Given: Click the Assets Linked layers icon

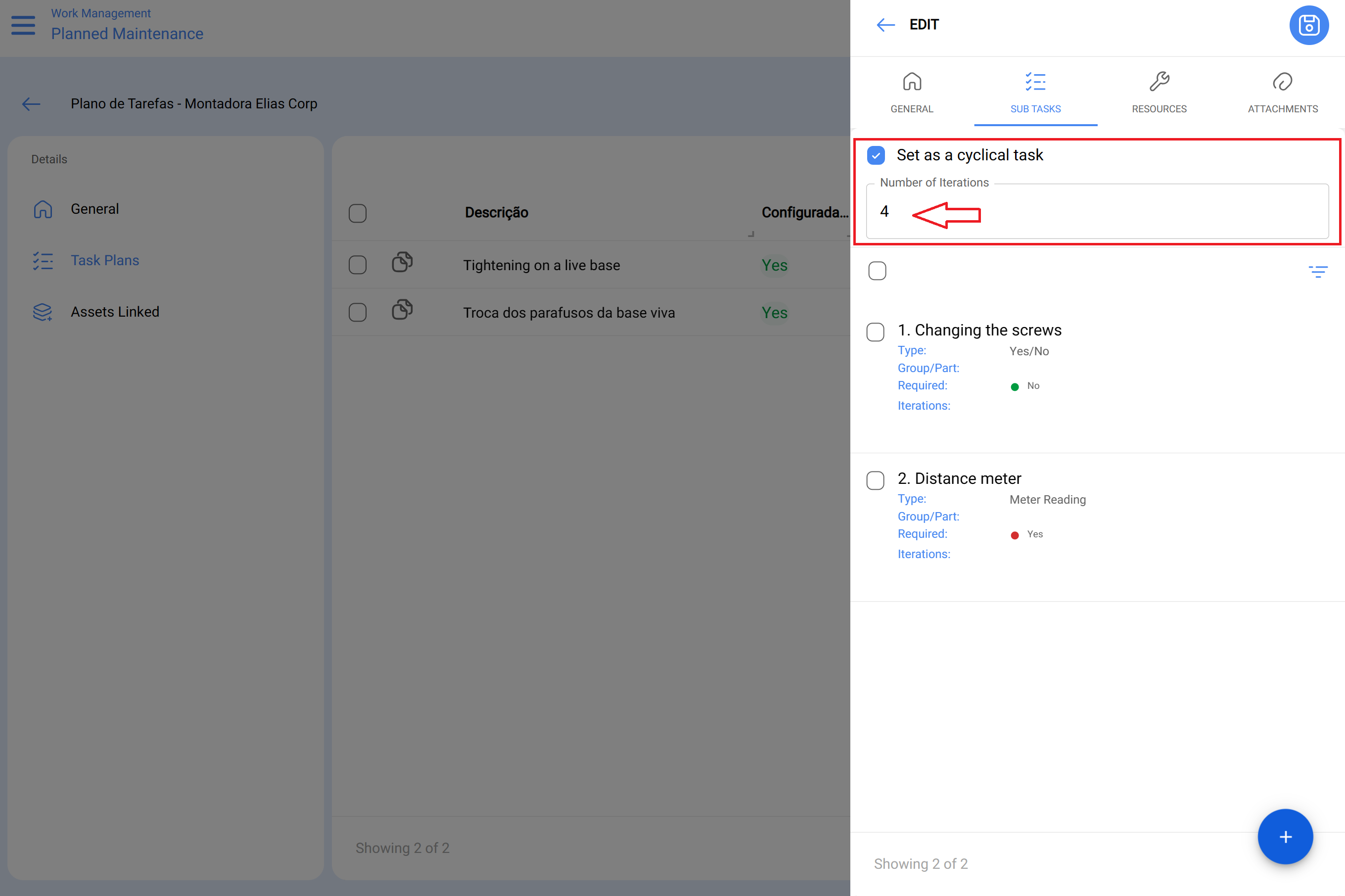Looking at the screenshot, I should point(42,312).
